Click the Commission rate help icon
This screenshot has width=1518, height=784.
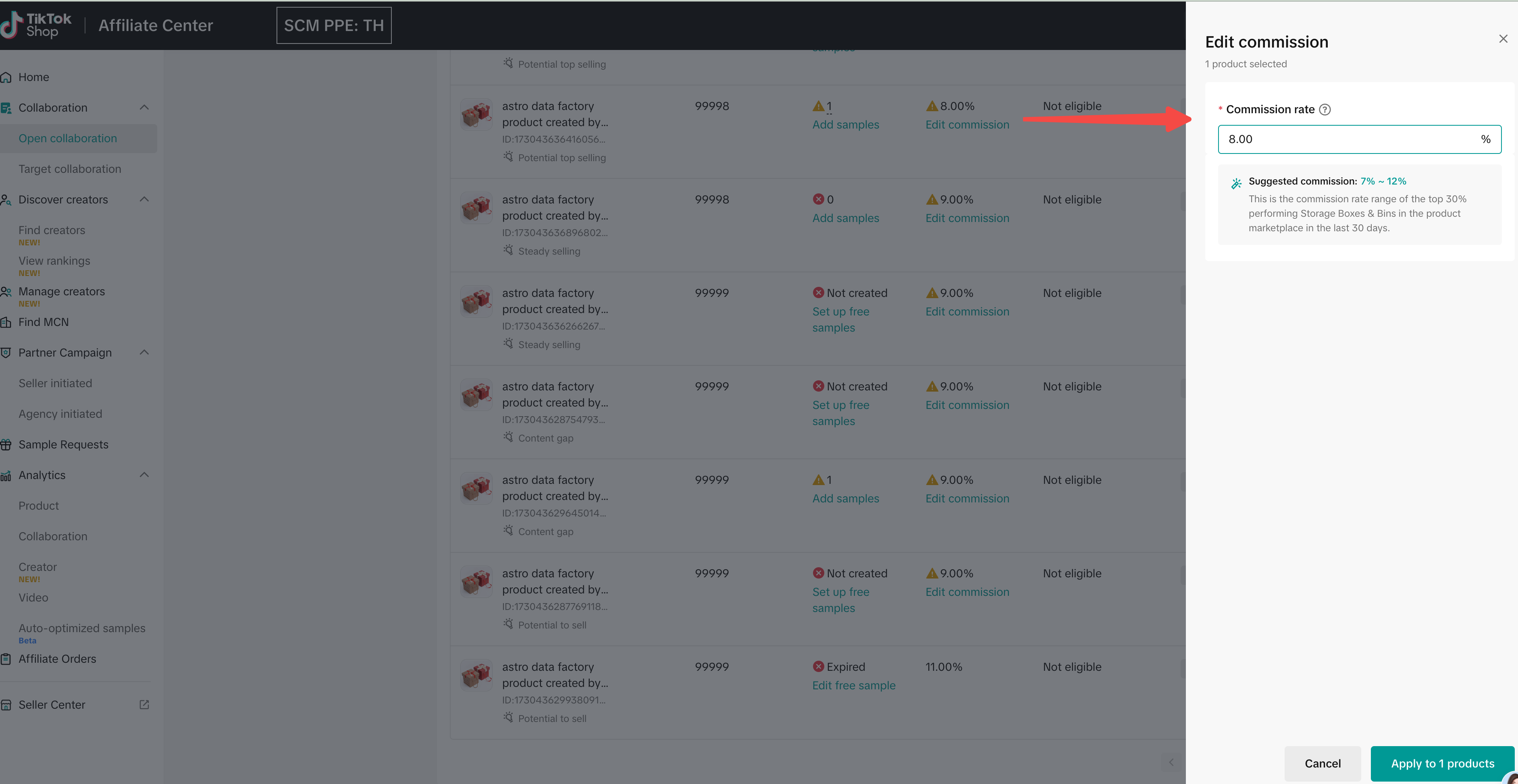tap(1325, 110)
